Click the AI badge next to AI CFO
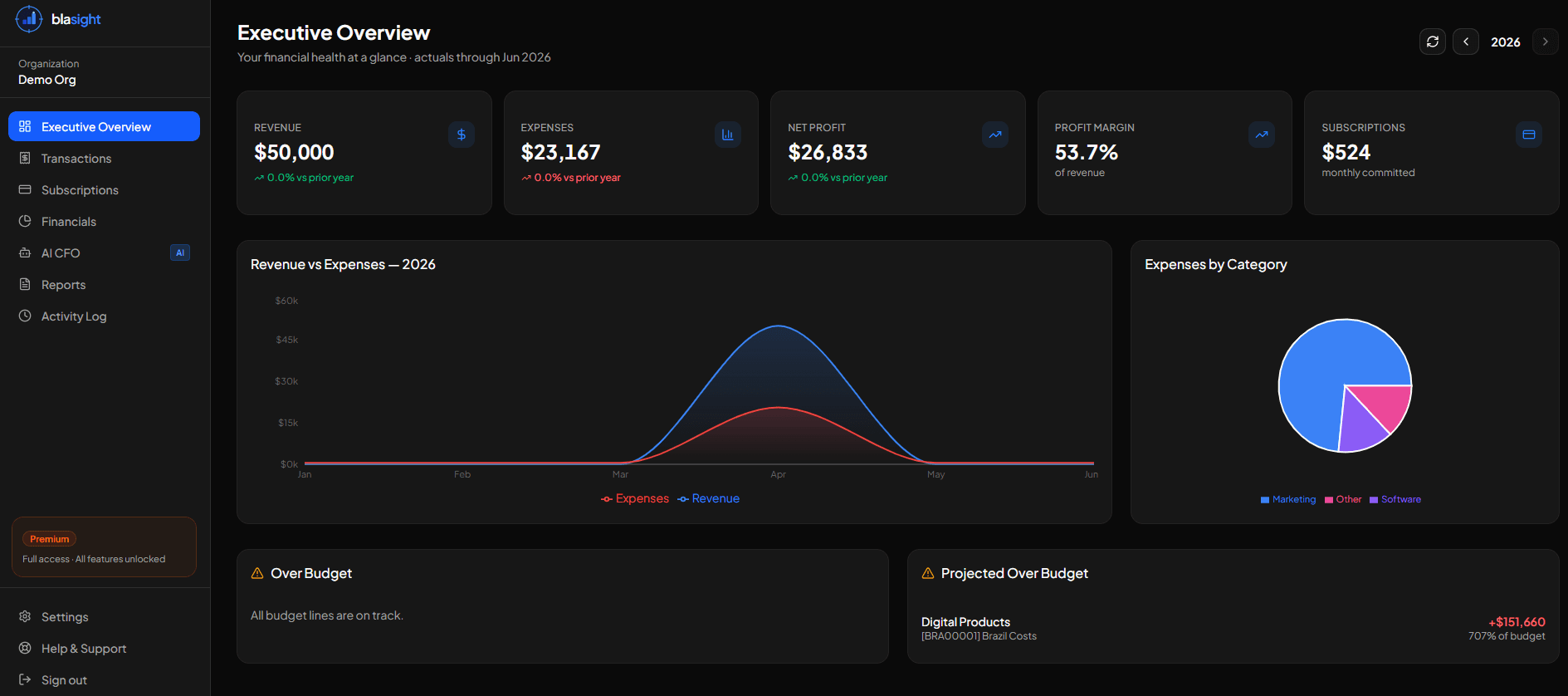 [x=180, y=252]
